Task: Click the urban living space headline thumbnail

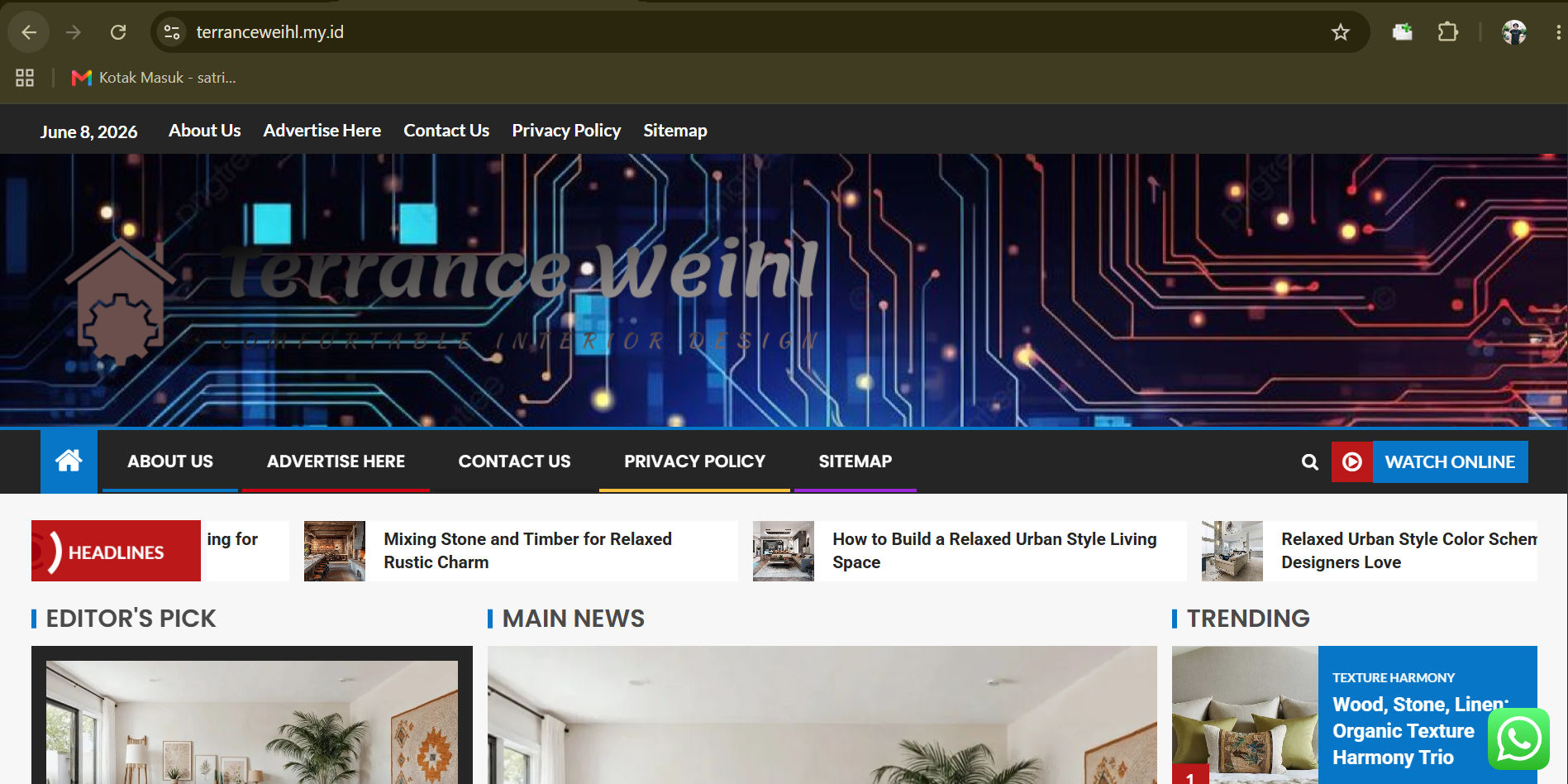Action: point(784,551)
